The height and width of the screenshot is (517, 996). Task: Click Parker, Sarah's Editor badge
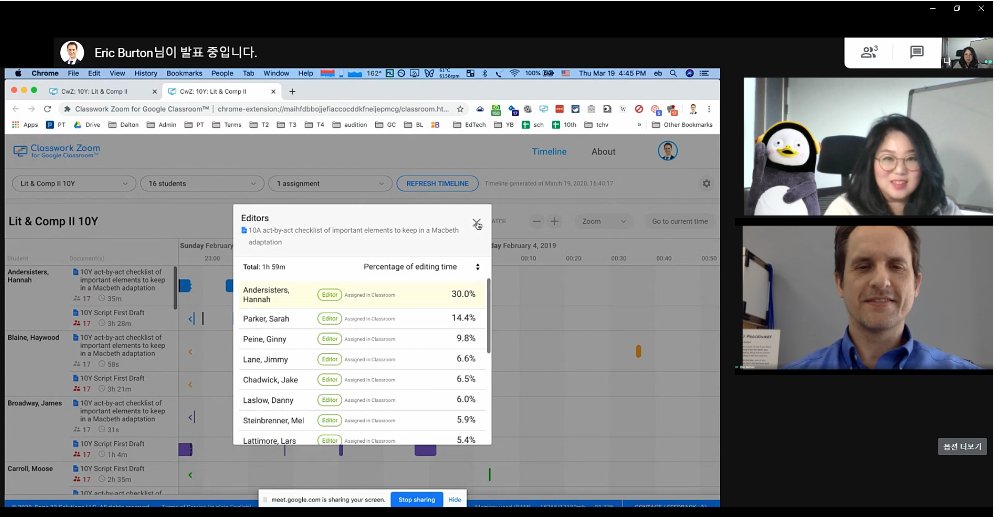(329, 319)
